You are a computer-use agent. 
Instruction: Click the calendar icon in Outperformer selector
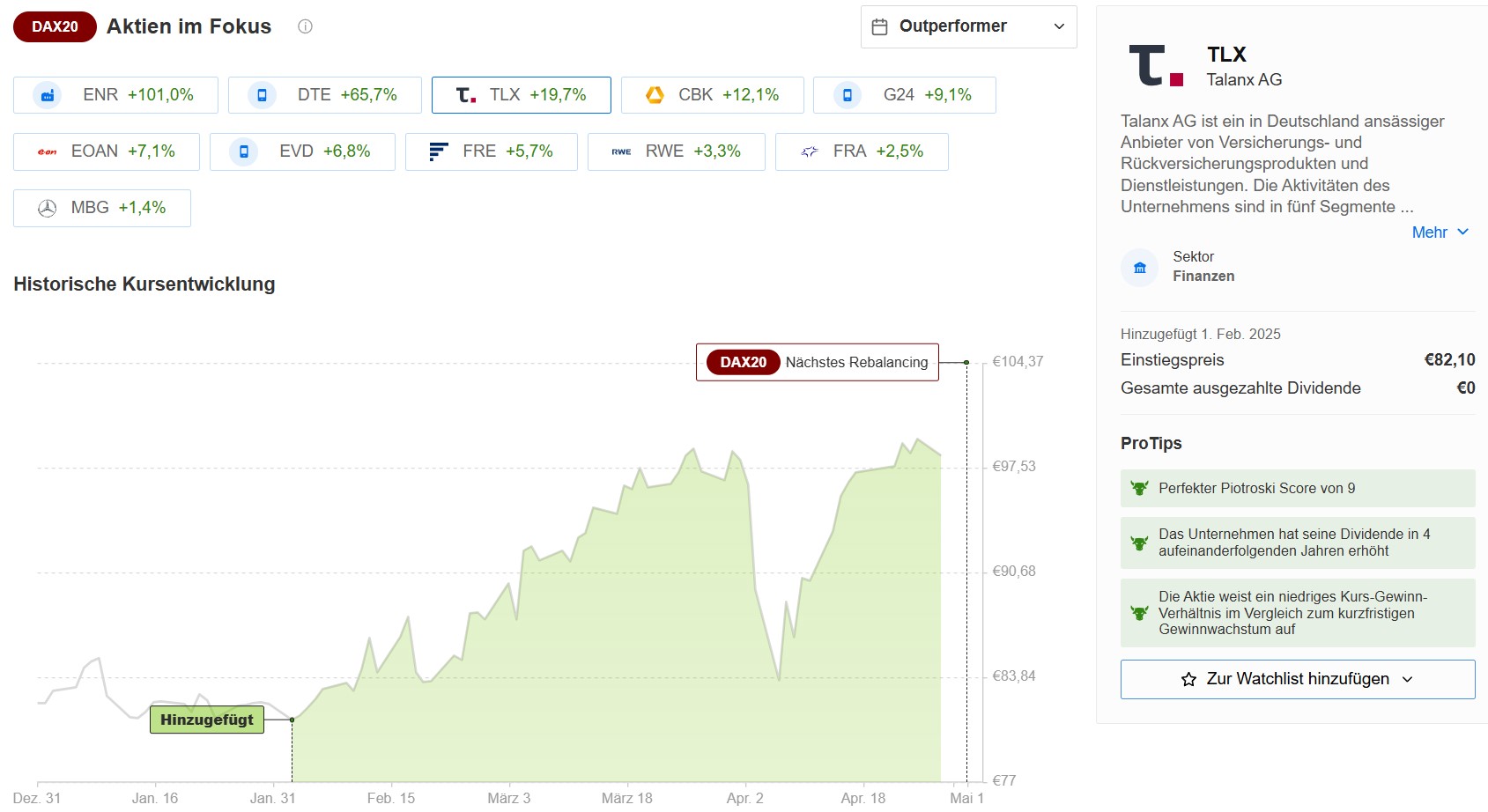[879, 26]
